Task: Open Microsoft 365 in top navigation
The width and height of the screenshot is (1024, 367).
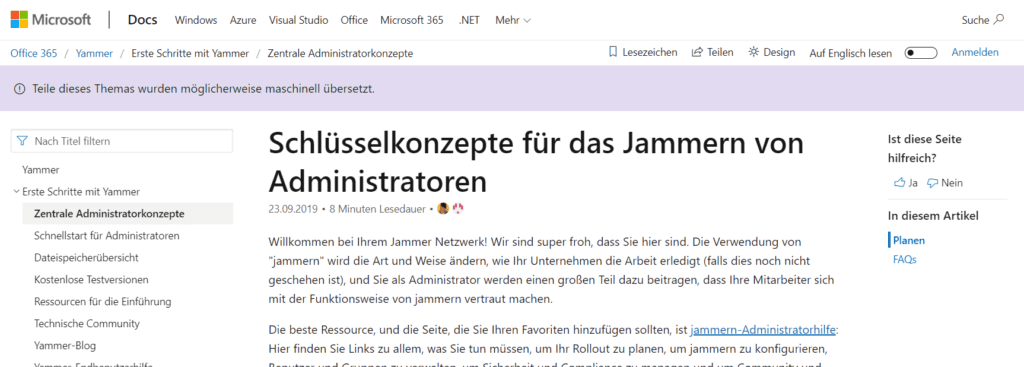Action: point(411,20)
